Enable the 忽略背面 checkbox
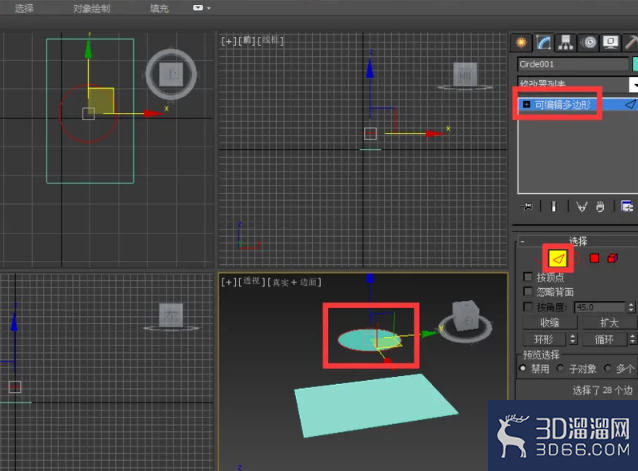 pyautogui.click(x=528, y=292)
